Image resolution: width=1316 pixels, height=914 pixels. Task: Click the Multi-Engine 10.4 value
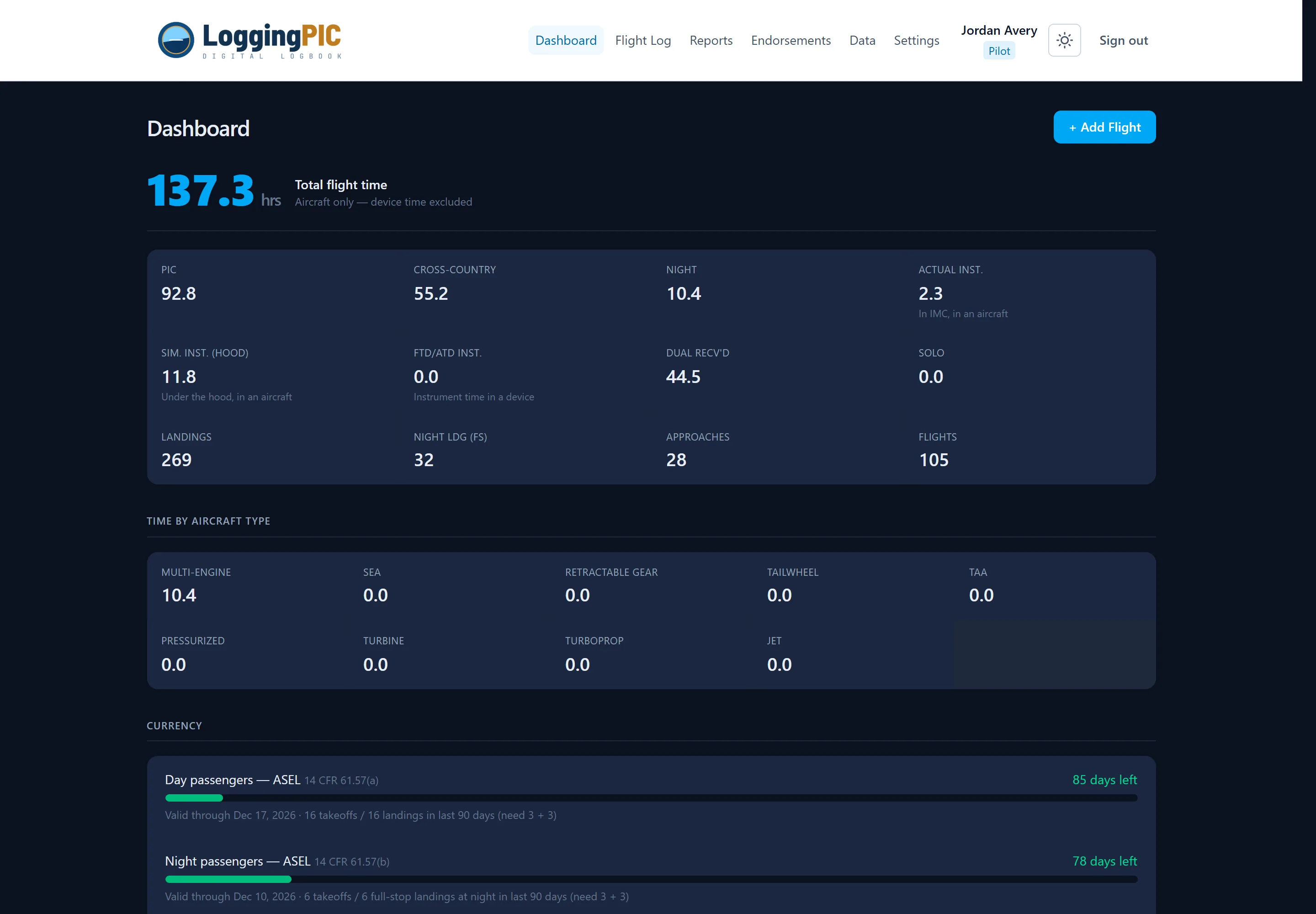[x=178, y=595]
